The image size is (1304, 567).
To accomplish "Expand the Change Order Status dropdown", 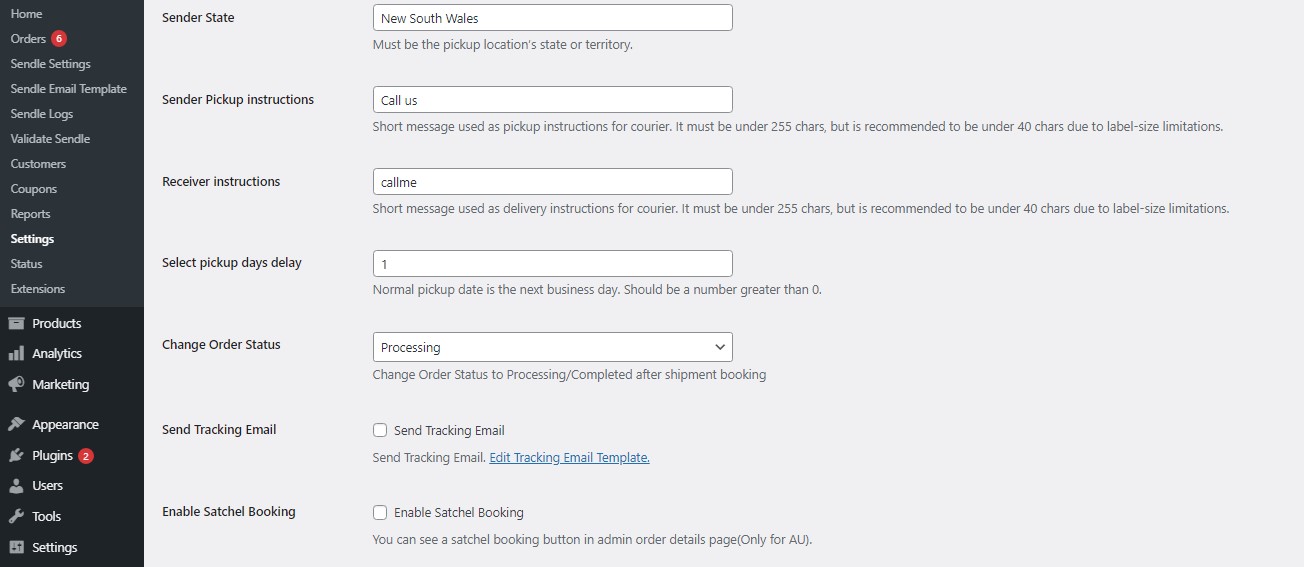I will pos(552,347).
